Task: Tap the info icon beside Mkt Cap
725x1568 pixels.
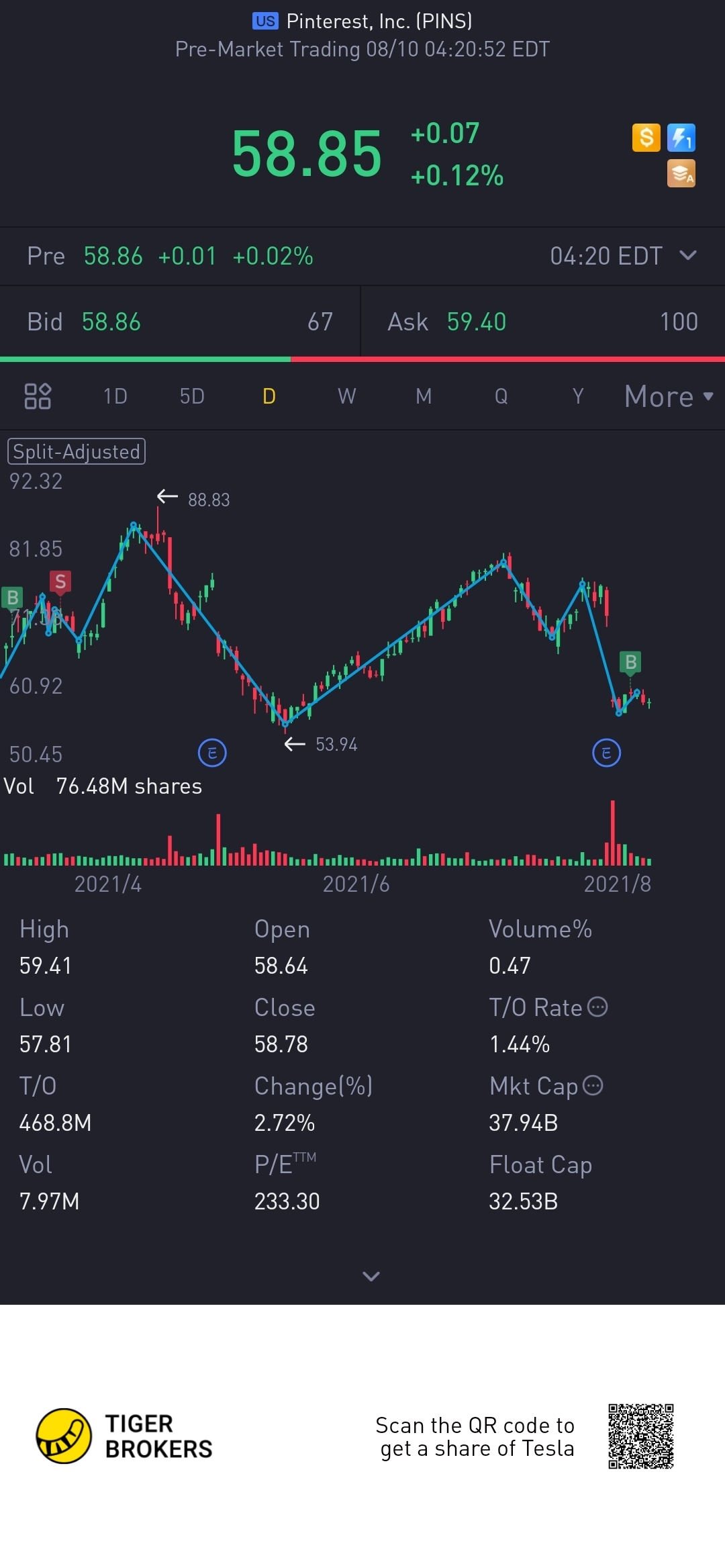Action: (x=593, y=1085)
